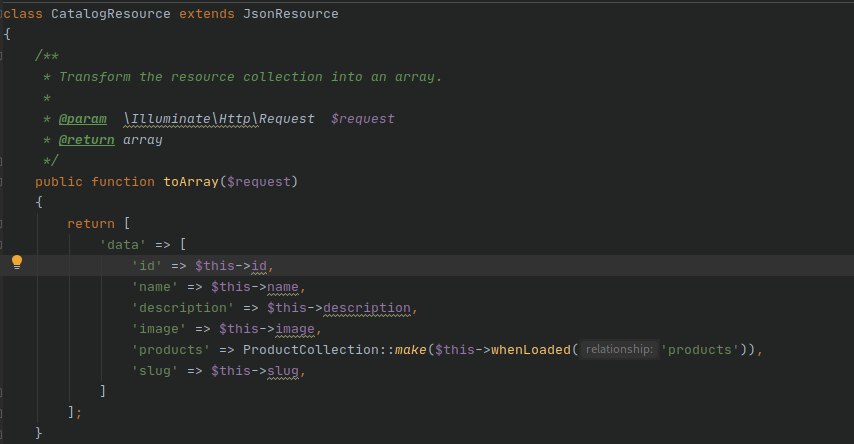Click the underlined name property after $this
The height and width of the screenshot is (444, 854).
[283, 287]
